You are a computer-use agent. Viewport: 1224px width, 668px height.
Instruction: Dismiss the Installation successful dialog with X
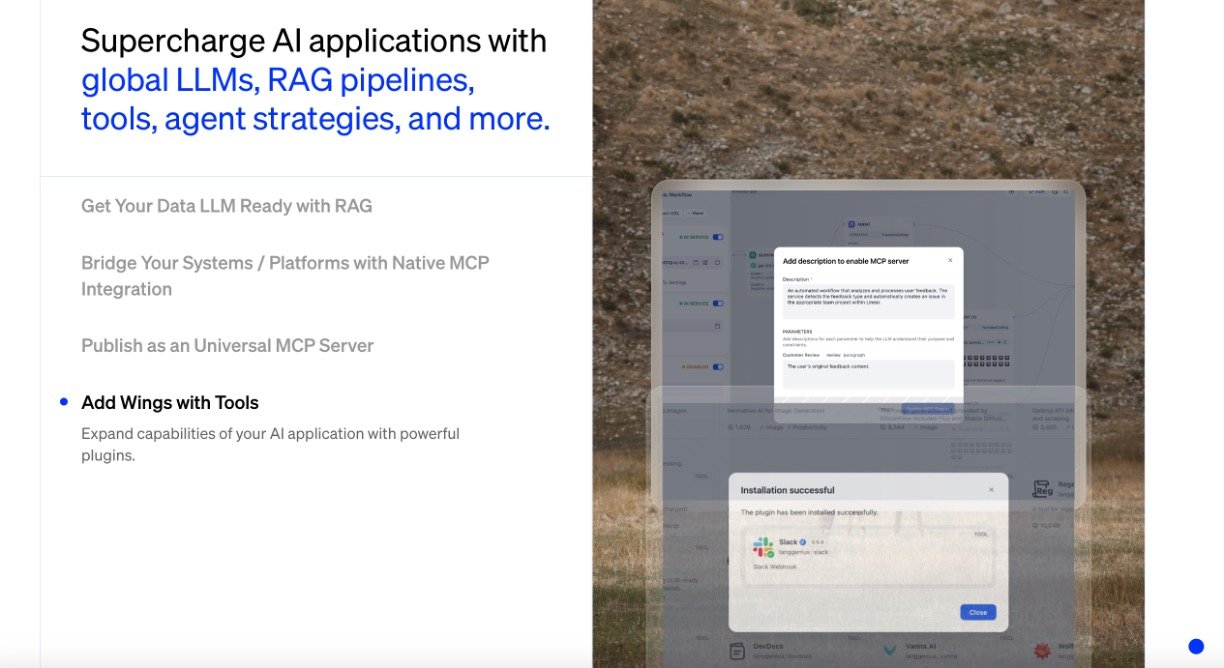point(991,490)
